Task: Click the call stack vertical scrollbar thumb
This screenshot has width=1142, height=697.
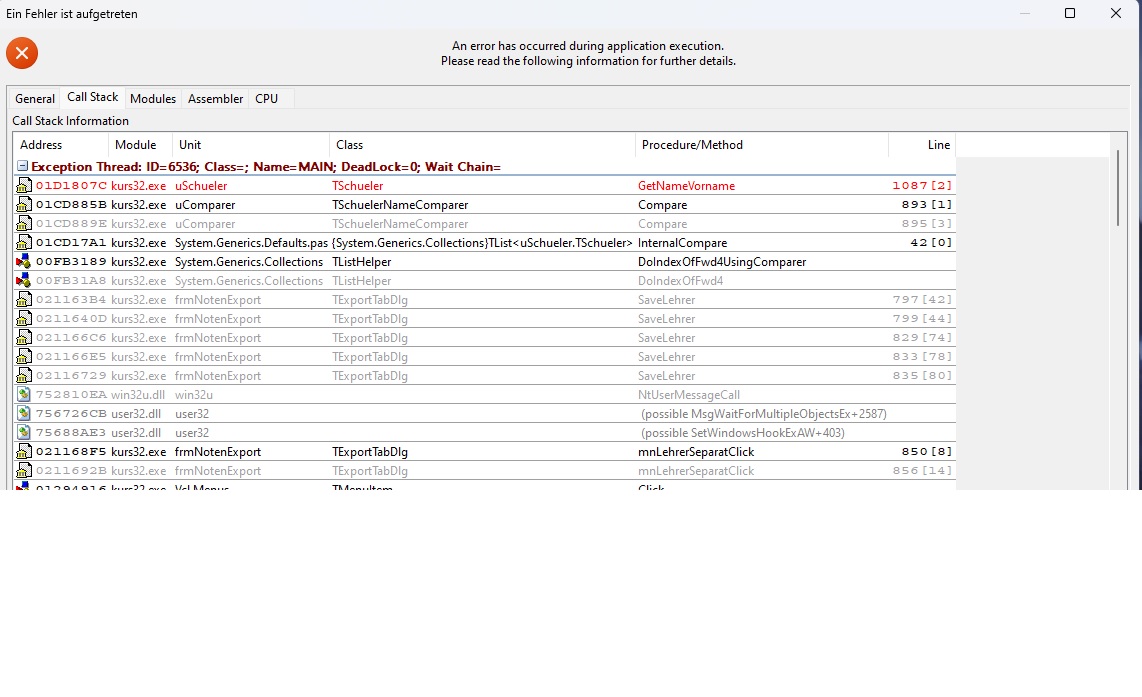Action: 1118,188
